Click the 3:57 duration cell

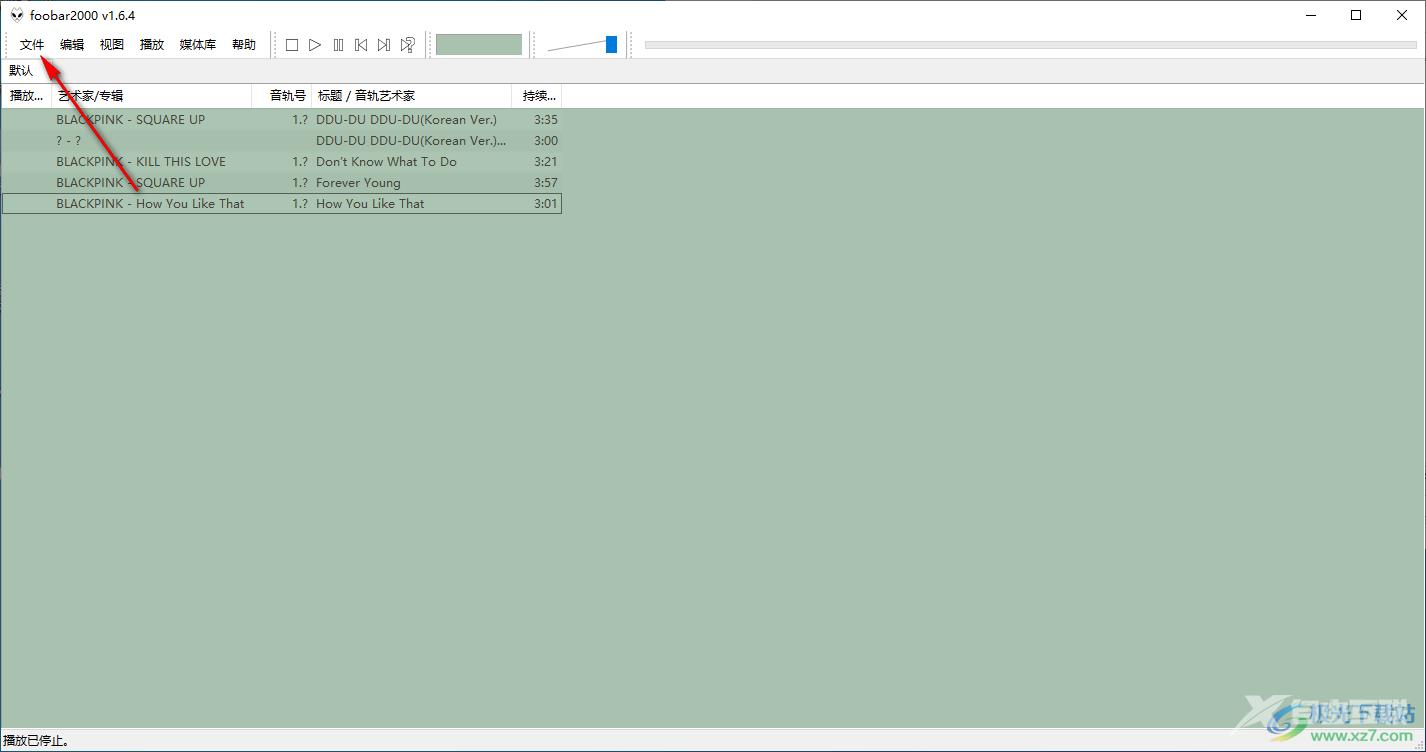546,183
